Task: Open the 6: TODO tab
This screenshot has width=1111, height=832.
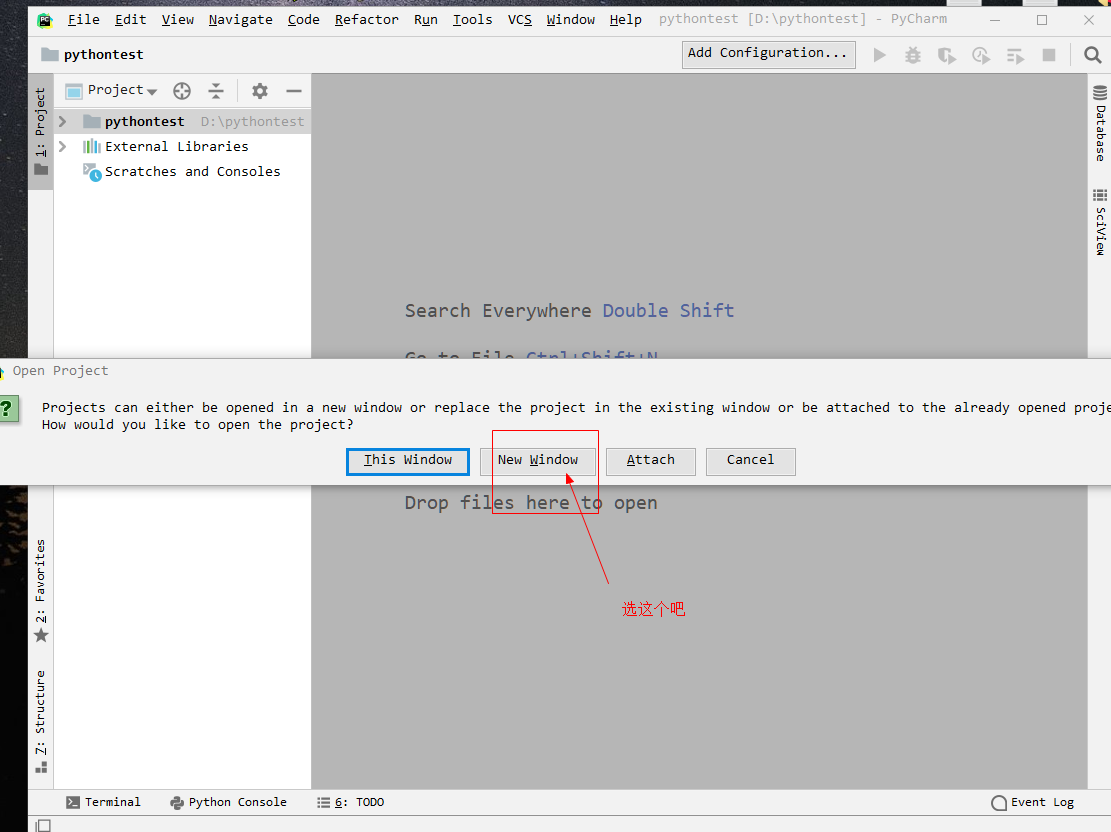Action: pyautogui.click(x=351, y=802)
